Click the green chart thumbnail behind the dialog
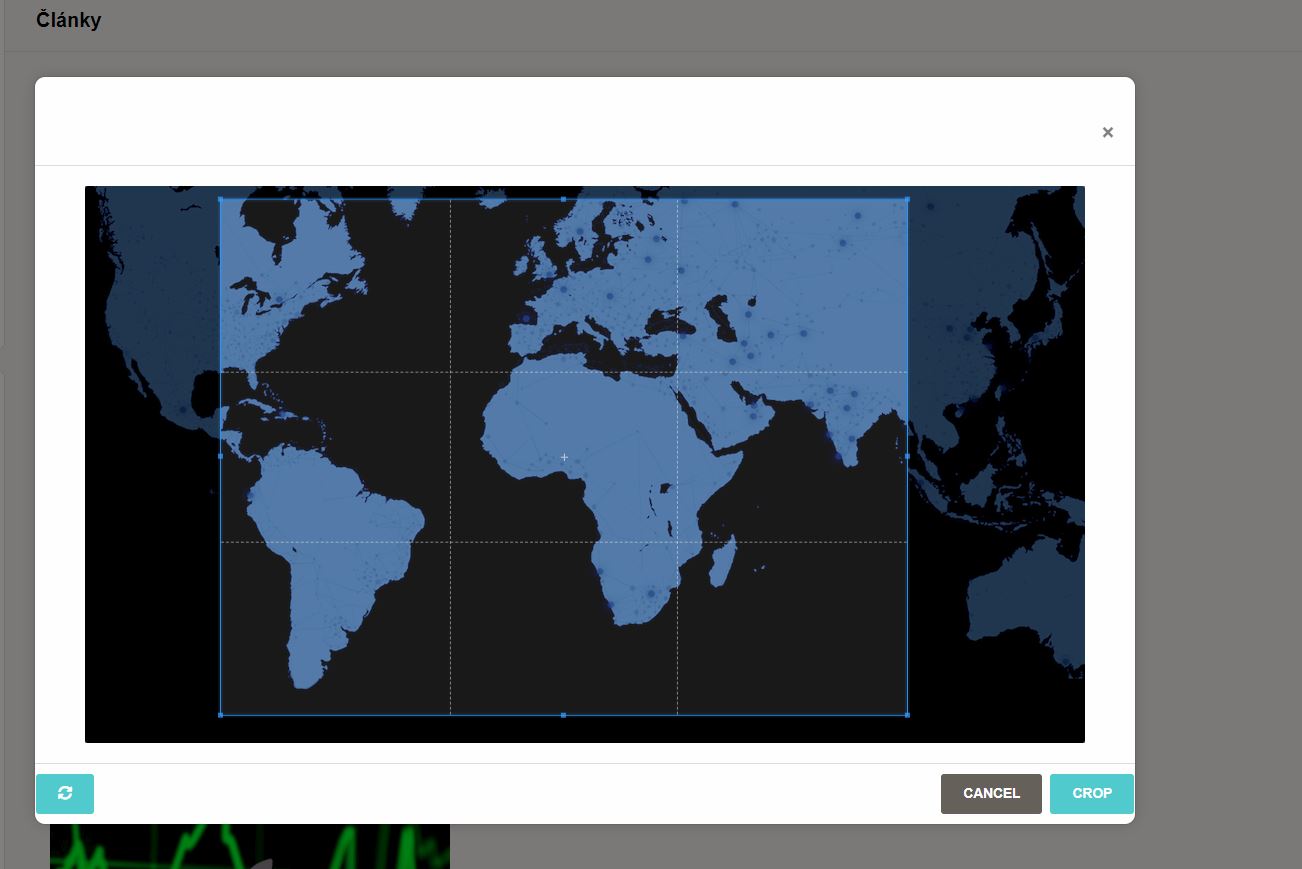The height and width of the screenshot is (869, 1302). click(x=250, y=846)
